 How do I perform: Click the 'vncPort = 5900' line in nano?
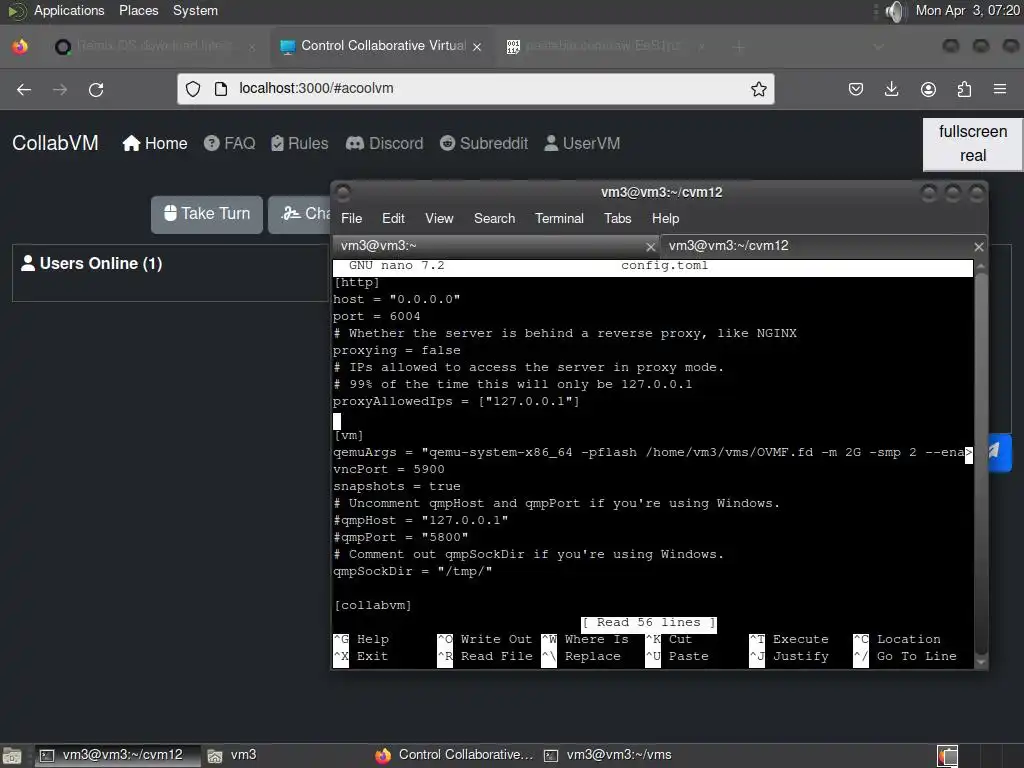(389, 469)
